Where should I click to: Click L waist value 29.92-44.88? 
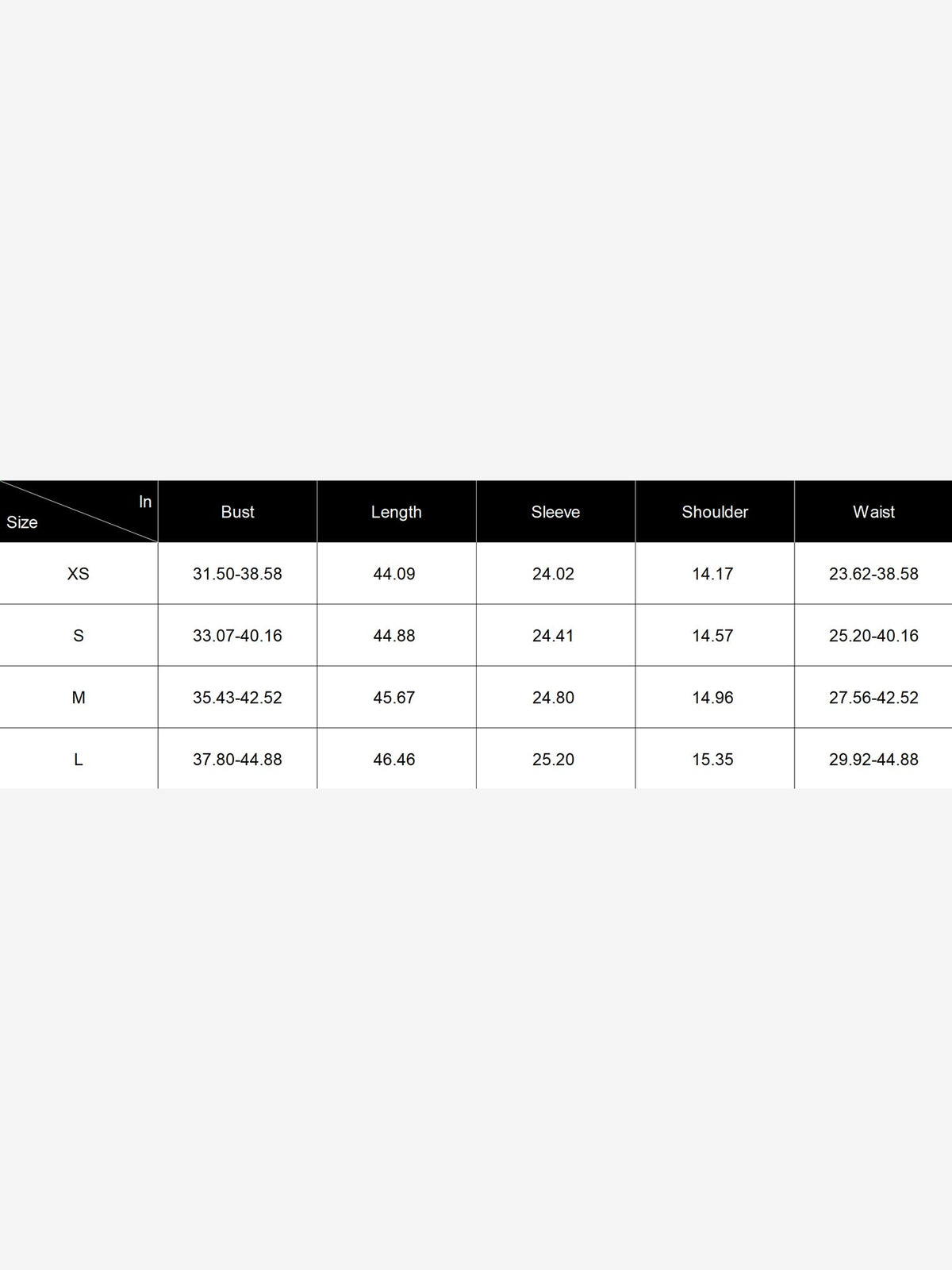click(x=873, y=759)
